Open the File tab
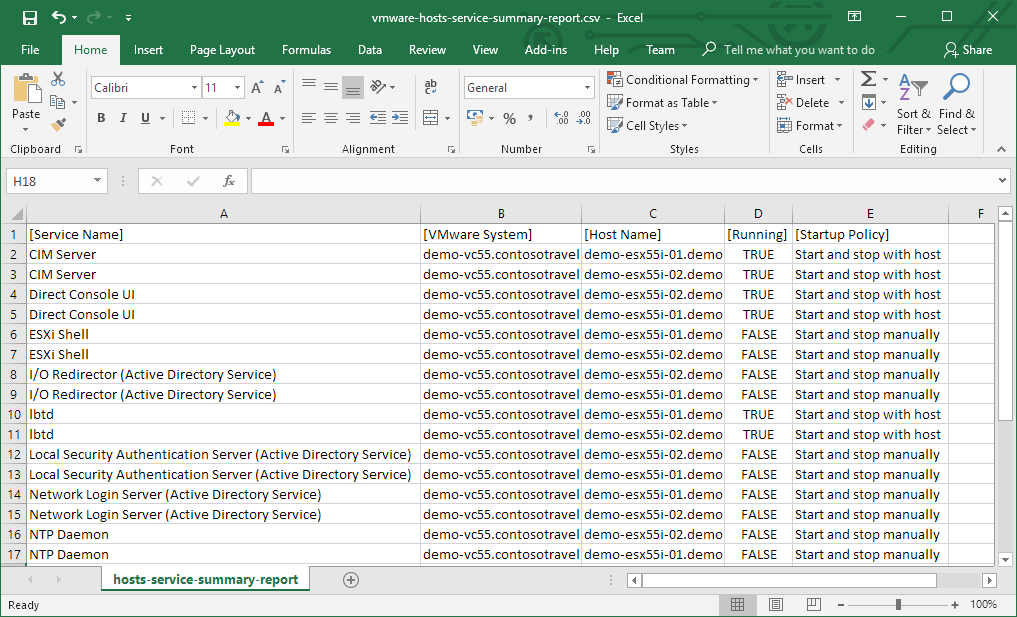The image size is (1017, 617). (x=30, y=50)
